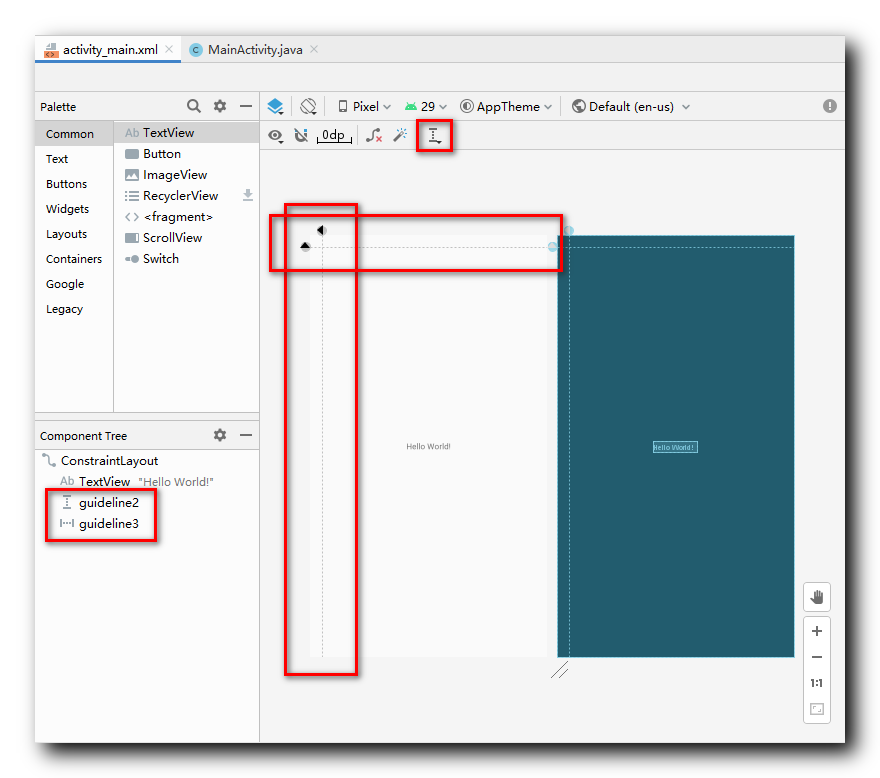Image resolution: width=880 pixels, height=778 pixels.
Task: Open the Default (en-us) locale dropdown
Action: coord(630,107)
